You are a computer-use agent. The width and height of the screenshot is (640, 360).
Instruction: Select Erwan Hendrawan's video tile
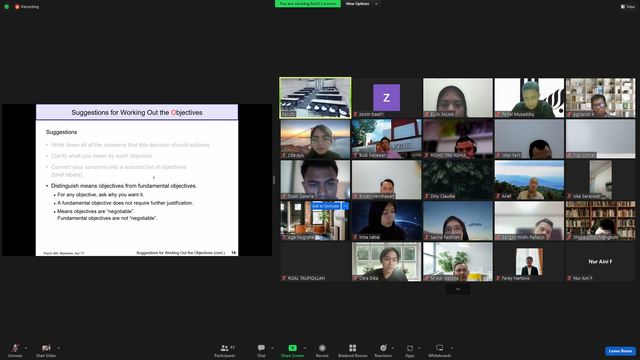pyautogui.click(x=387, y=180)
